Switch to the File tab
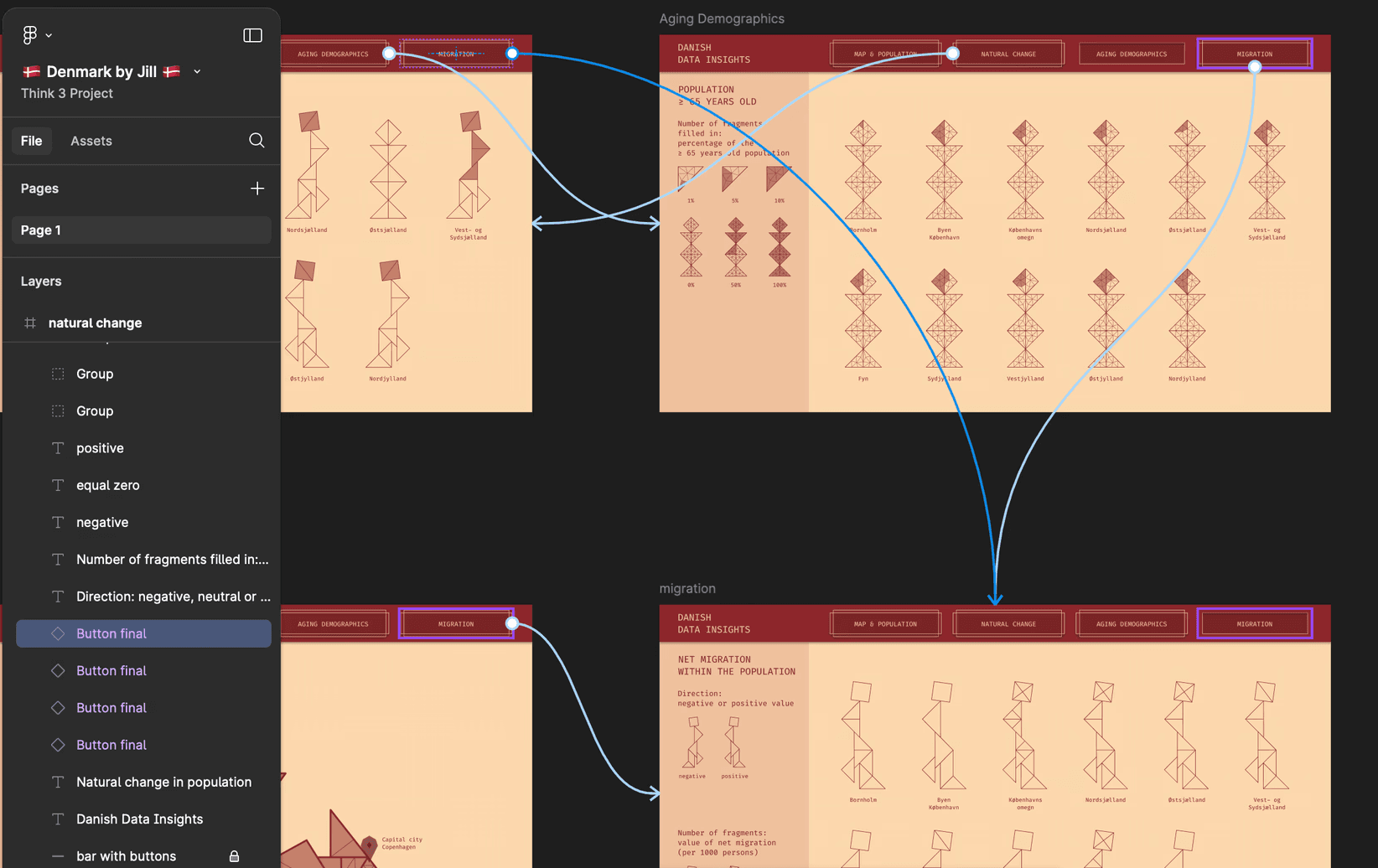 point(32,141)
